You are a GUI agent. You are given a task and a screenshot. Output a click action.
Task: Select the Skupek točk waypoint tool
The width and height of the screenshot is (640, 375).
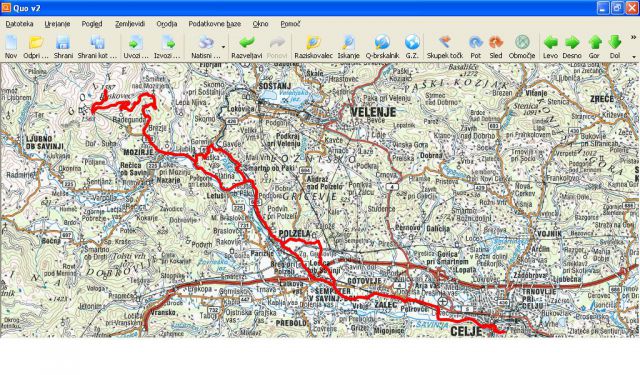[x=444, y=42]
